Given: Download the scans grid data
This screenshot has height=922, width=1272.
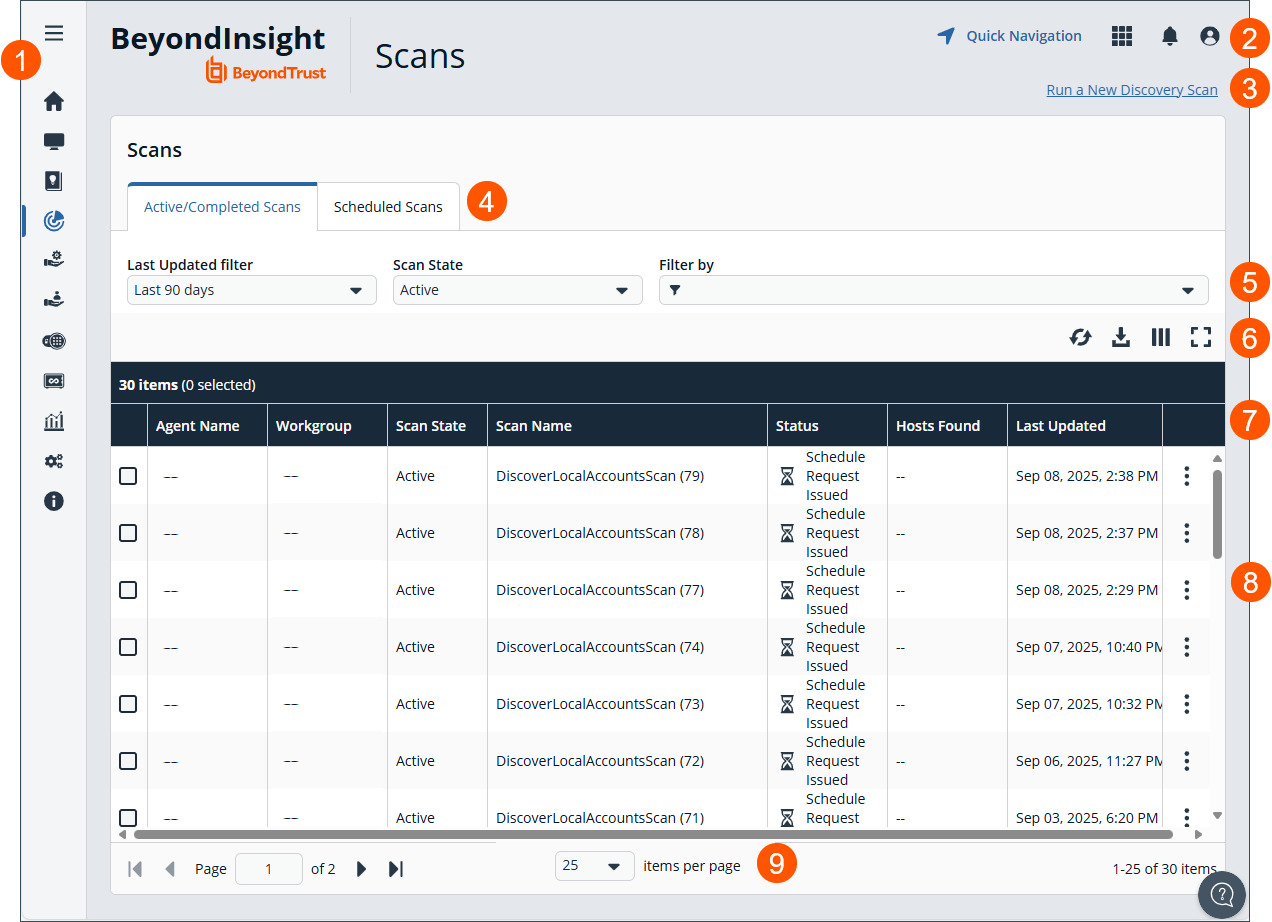Looking at the screenshot, I should tap(1121, 337).
